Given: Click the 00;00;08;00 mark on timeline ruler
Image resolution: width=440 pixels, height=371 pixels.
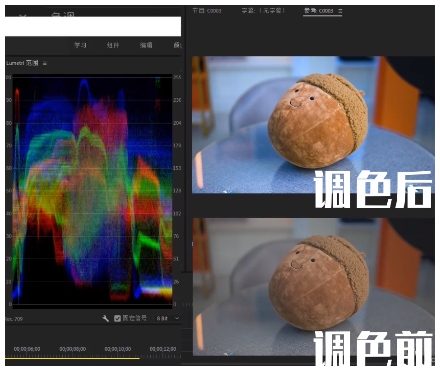Looking at the screenshot, I should pyautogui.click(x=73, y=349).
